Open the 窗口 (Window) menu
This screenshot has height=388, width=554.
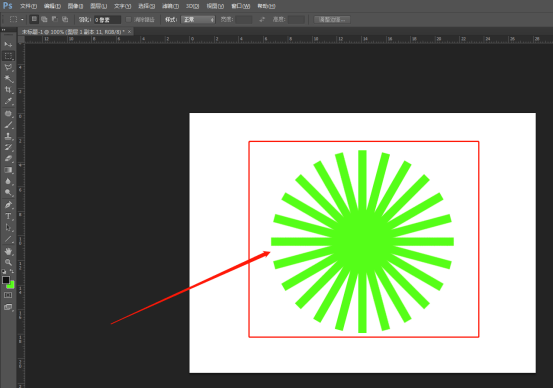tap(241, 6)
